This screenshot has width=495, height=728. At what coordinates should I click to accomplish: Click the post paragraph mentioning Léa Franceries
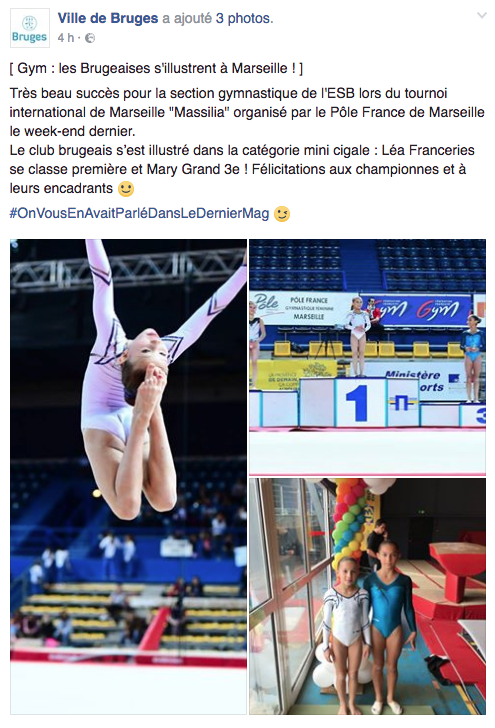(x=242, y=169)
